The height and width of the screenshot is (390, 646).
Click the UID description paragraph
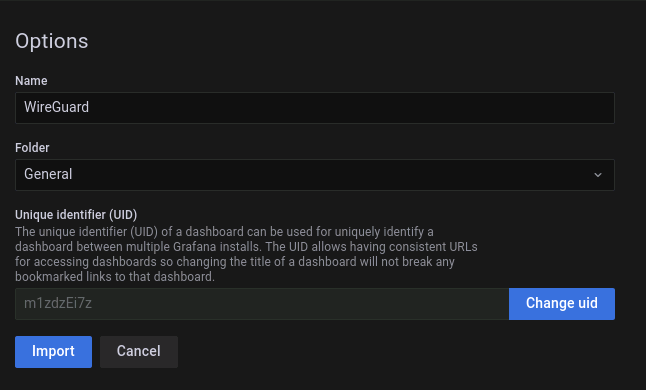[246, 254]
